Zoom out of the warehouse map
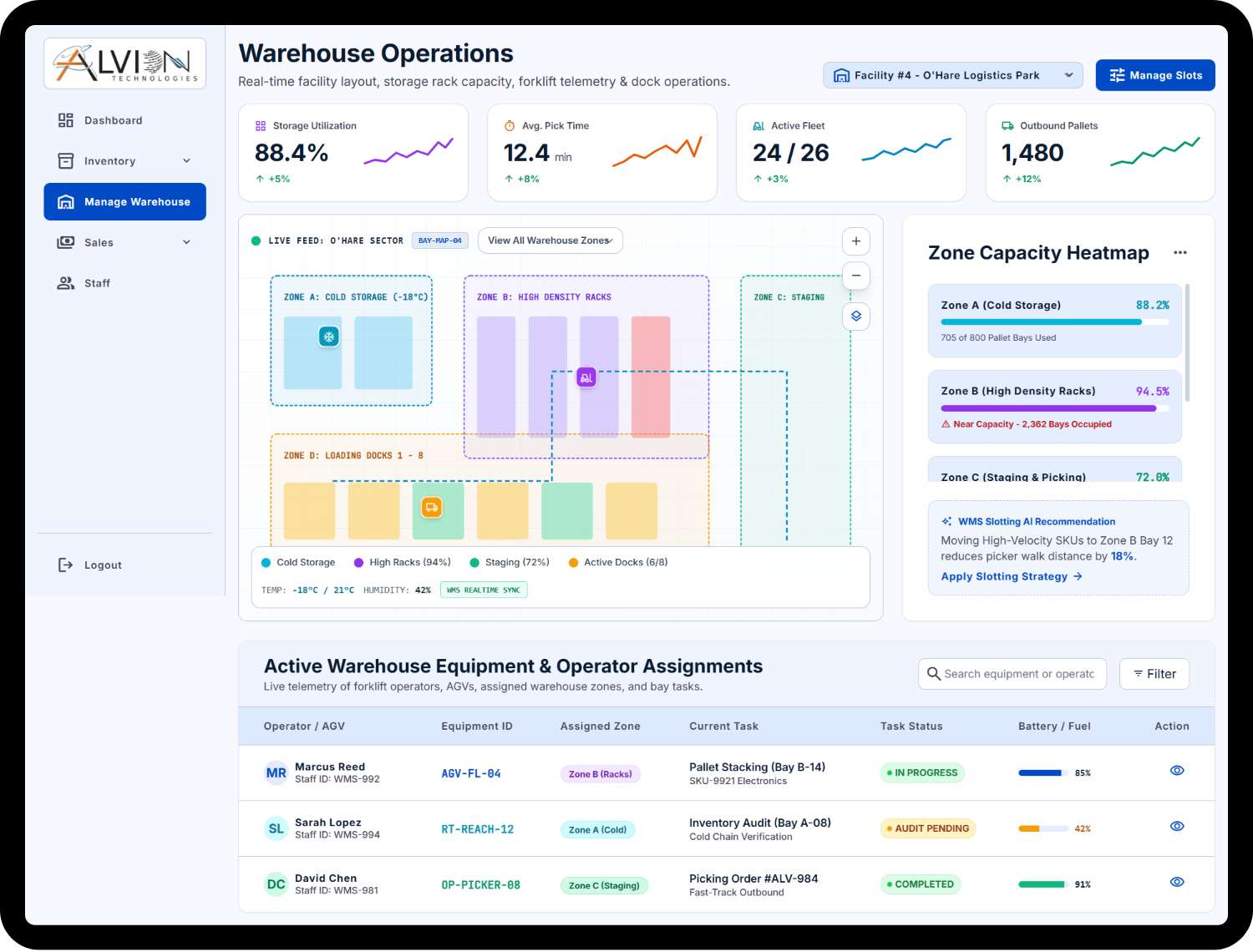Image resolution: width=1253 pixels, height=952 pixels. [x=856, y=276]
